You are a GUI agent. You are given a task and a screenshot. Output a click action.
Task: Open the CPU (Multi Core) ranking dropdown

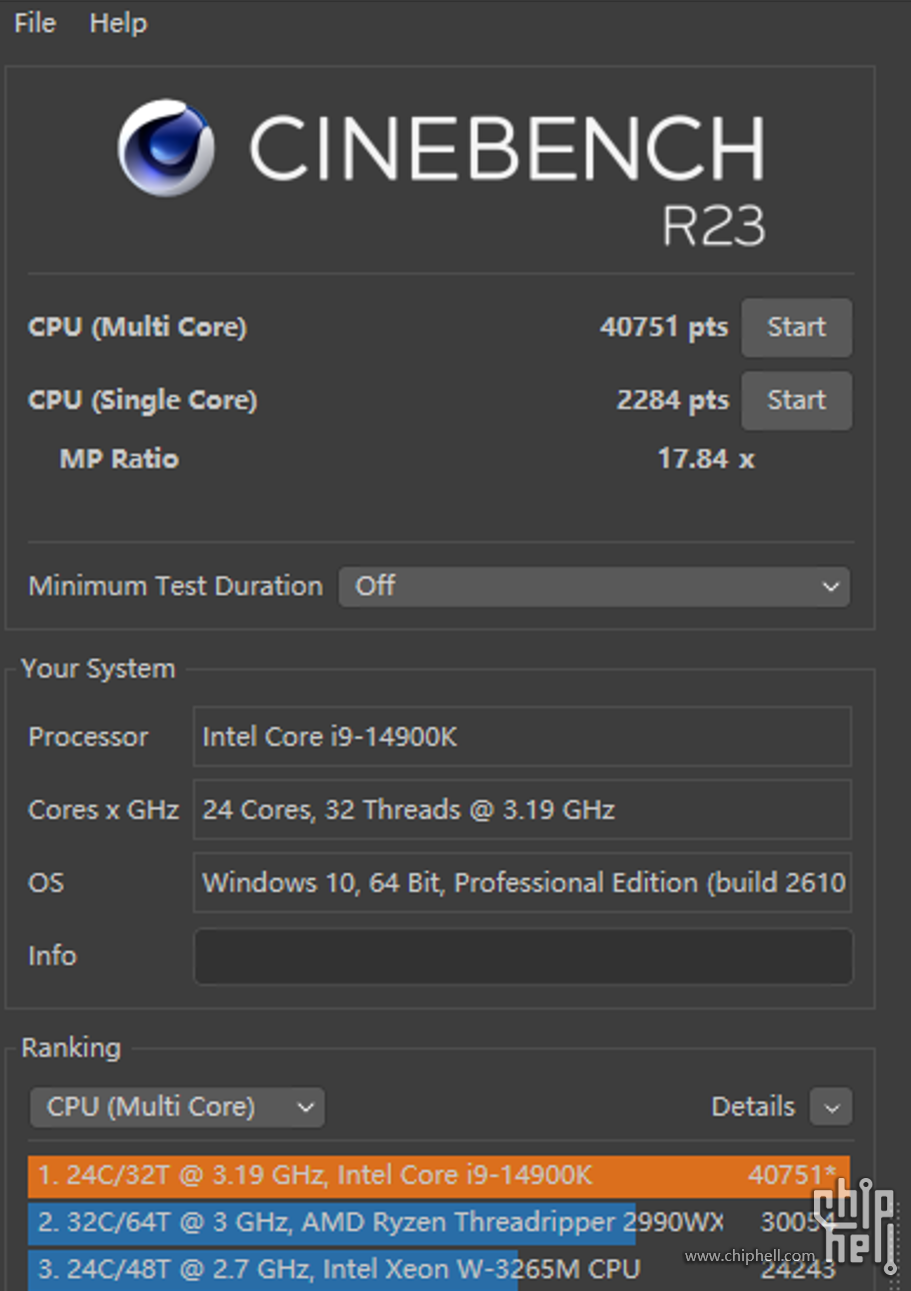177,1107
